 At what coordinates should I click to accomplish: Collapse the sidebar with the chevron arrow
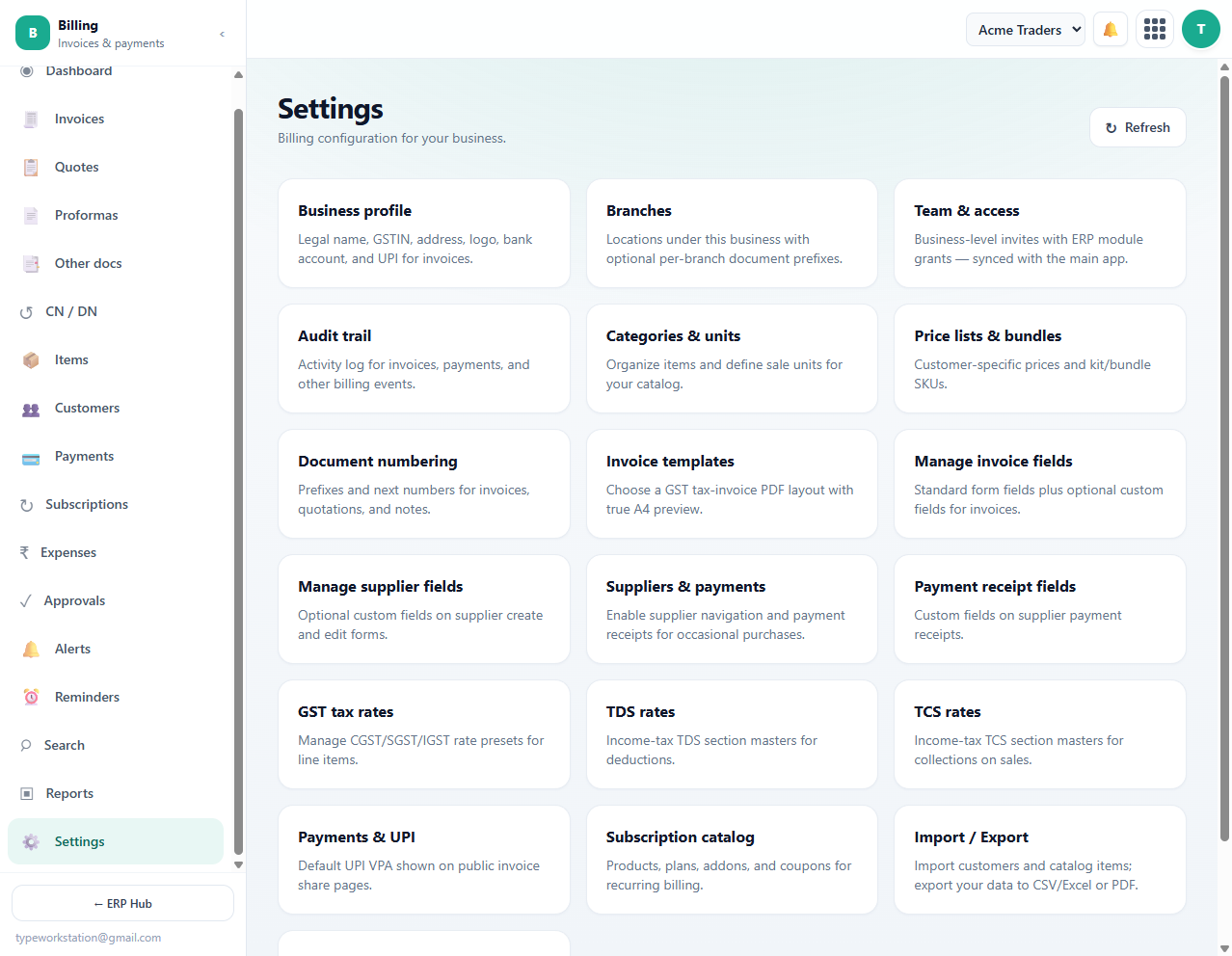(222, 34)
